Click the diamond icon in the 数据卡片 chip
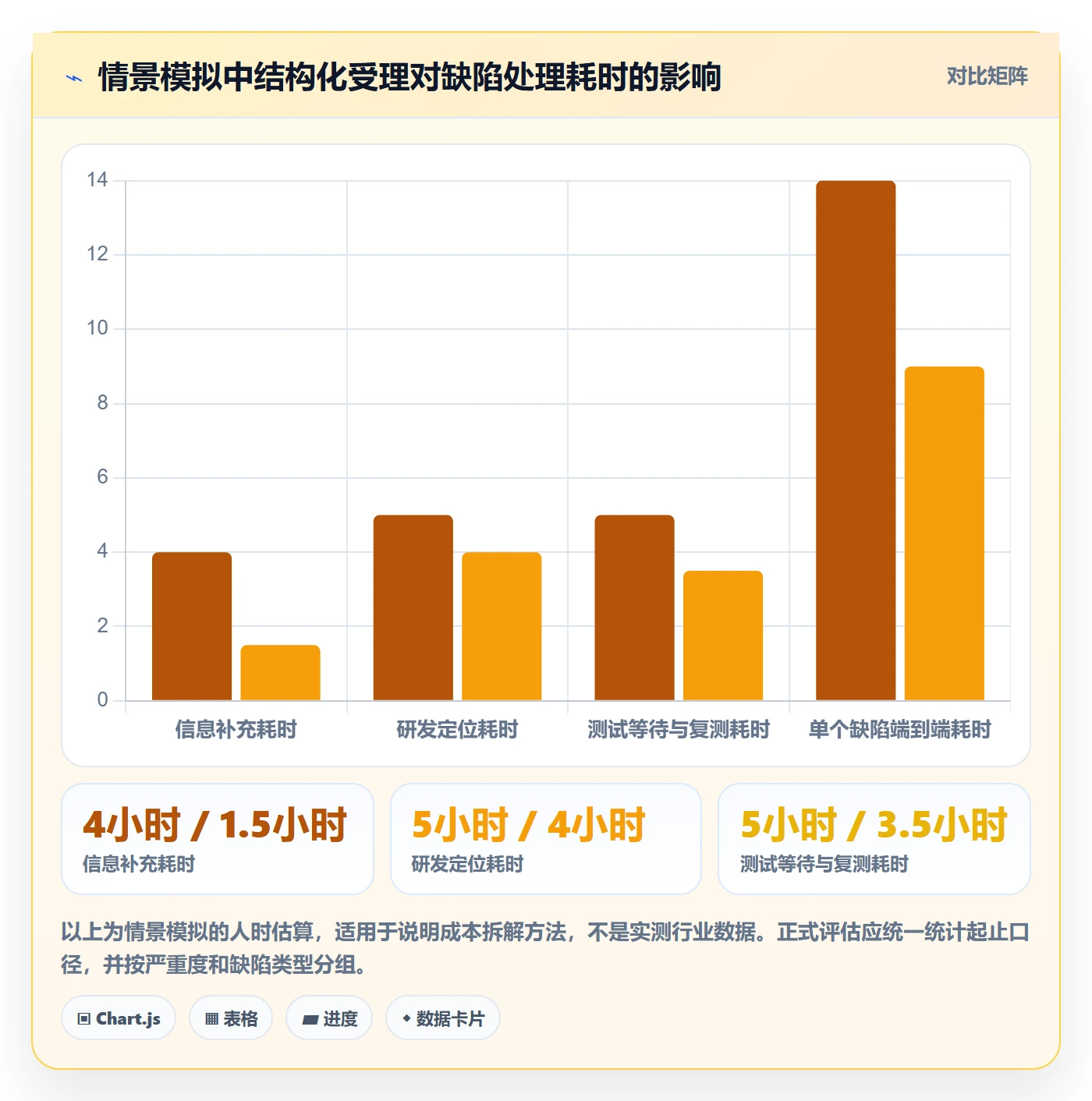Viewport: 1092px width, 1101px height. pyautogui.click(x=406, y=1018)
